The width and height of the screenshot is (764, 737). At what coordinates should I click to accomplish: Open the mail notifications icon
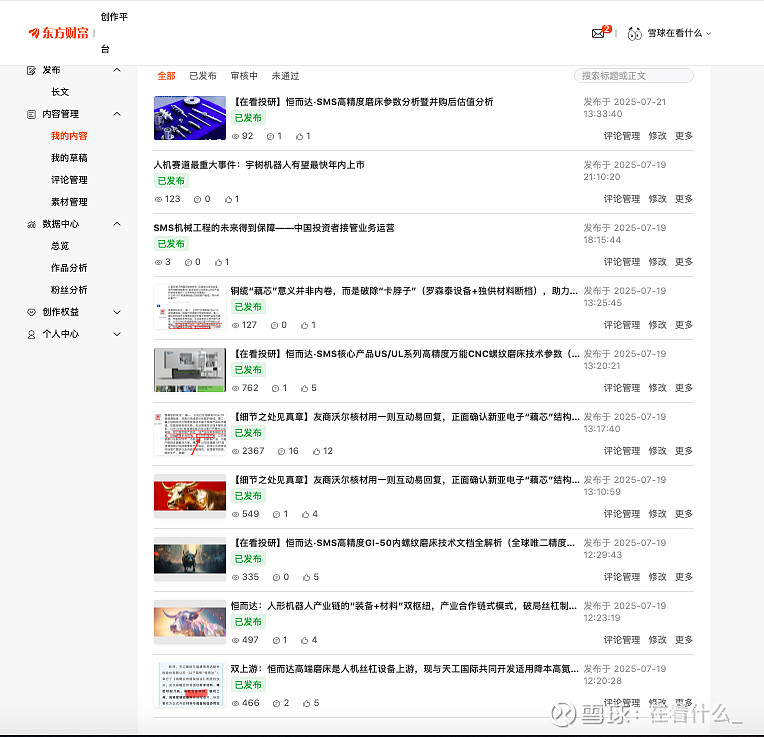598,33
